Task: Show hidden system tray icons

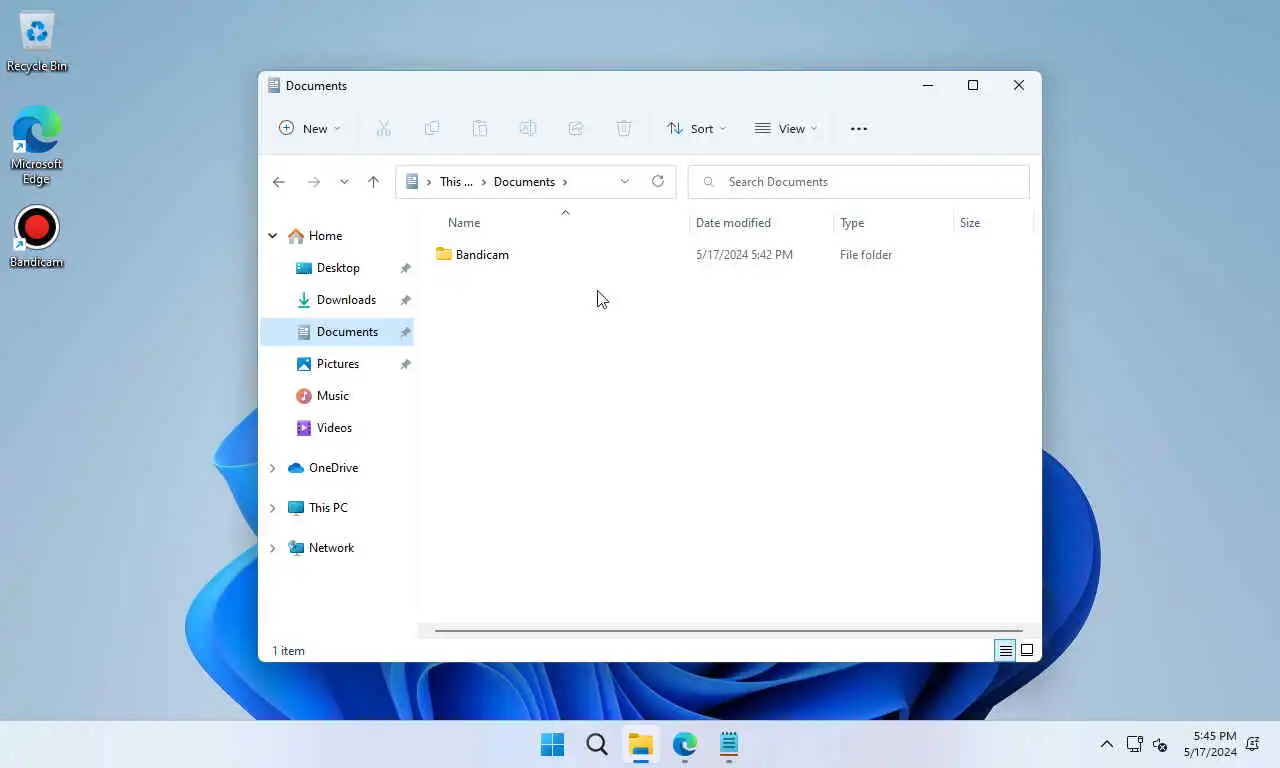Action: click(1107, 744)
